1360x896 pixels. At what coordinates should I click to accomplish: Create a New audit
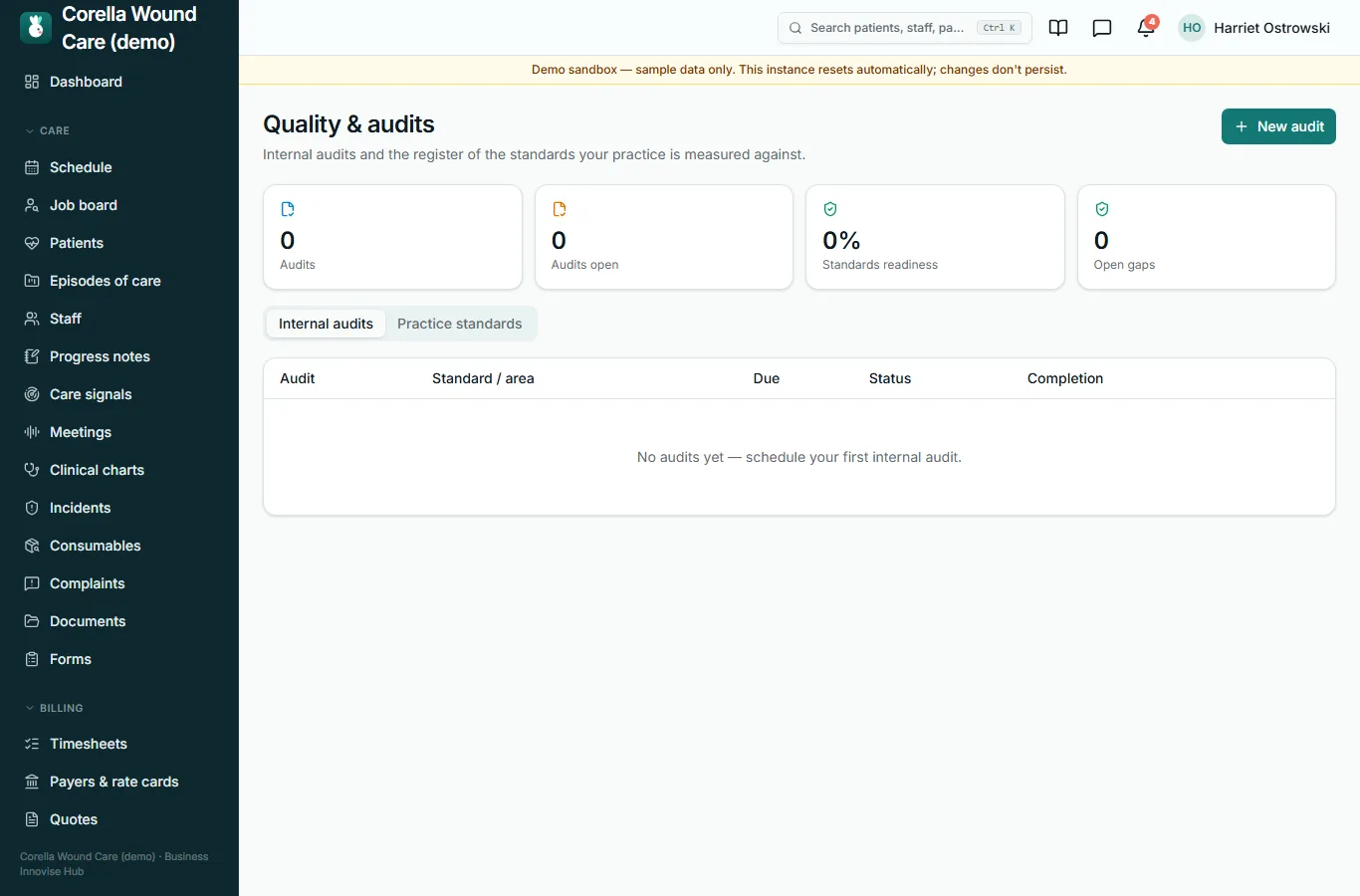tap(1278, 126)
